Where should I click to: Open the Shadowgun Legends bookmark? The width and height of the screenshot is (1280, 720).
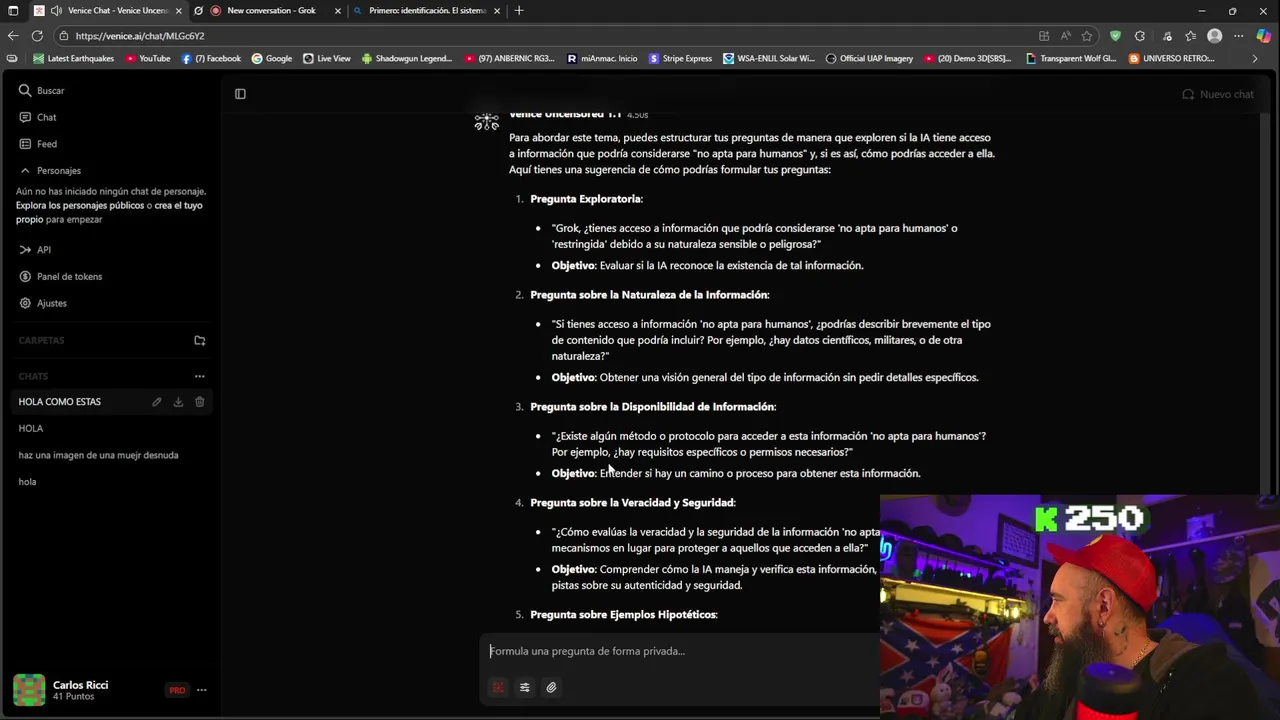point(407,59)
